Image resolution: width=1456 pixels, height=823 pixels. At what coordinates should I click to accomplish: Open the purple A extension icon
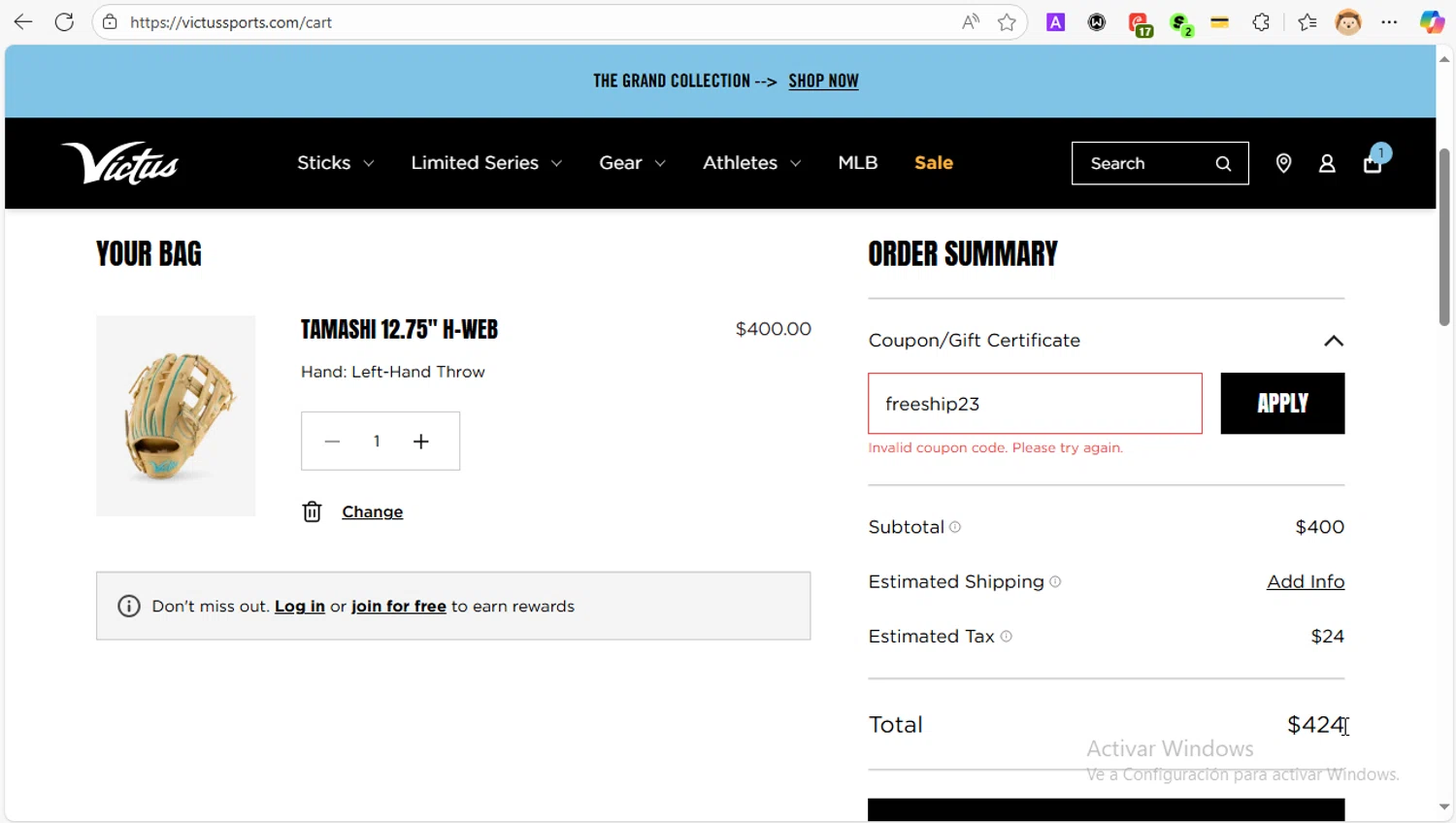point(1055,21)
